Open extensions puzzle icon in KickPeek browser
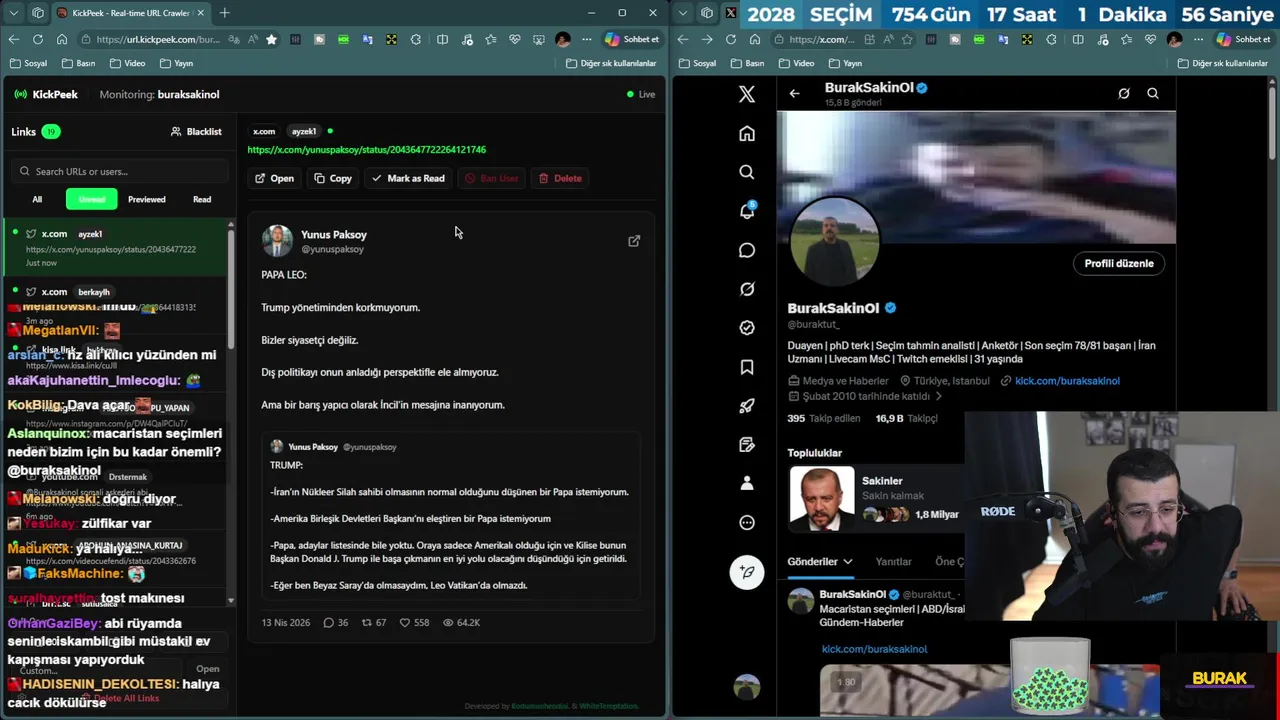This screenshot has width=1280, height=720. pos(414,39)
